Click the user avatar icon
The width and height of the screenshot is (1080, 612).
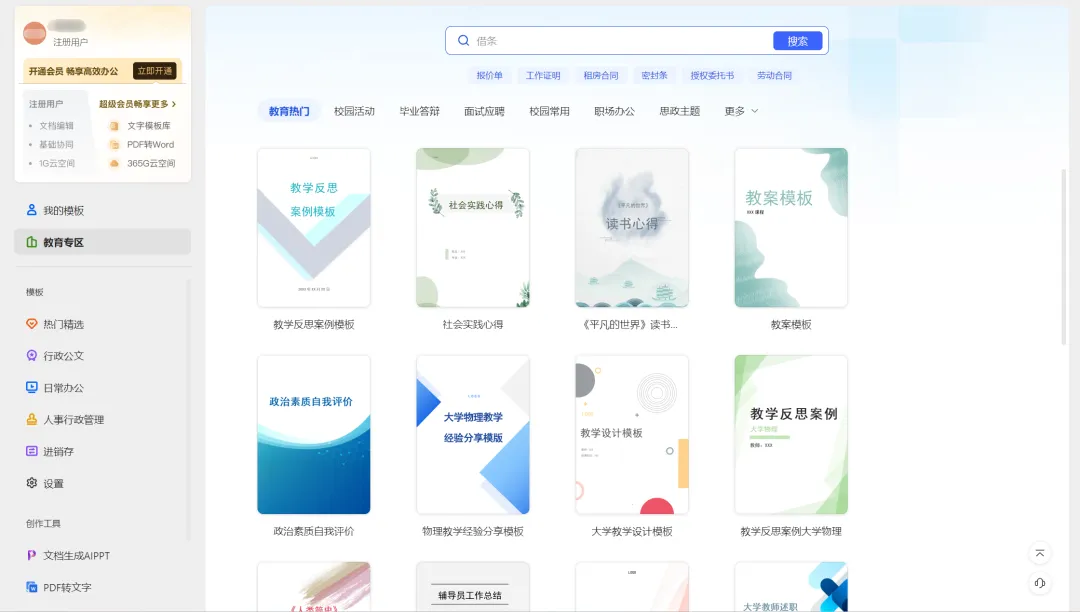click(34, 32)
